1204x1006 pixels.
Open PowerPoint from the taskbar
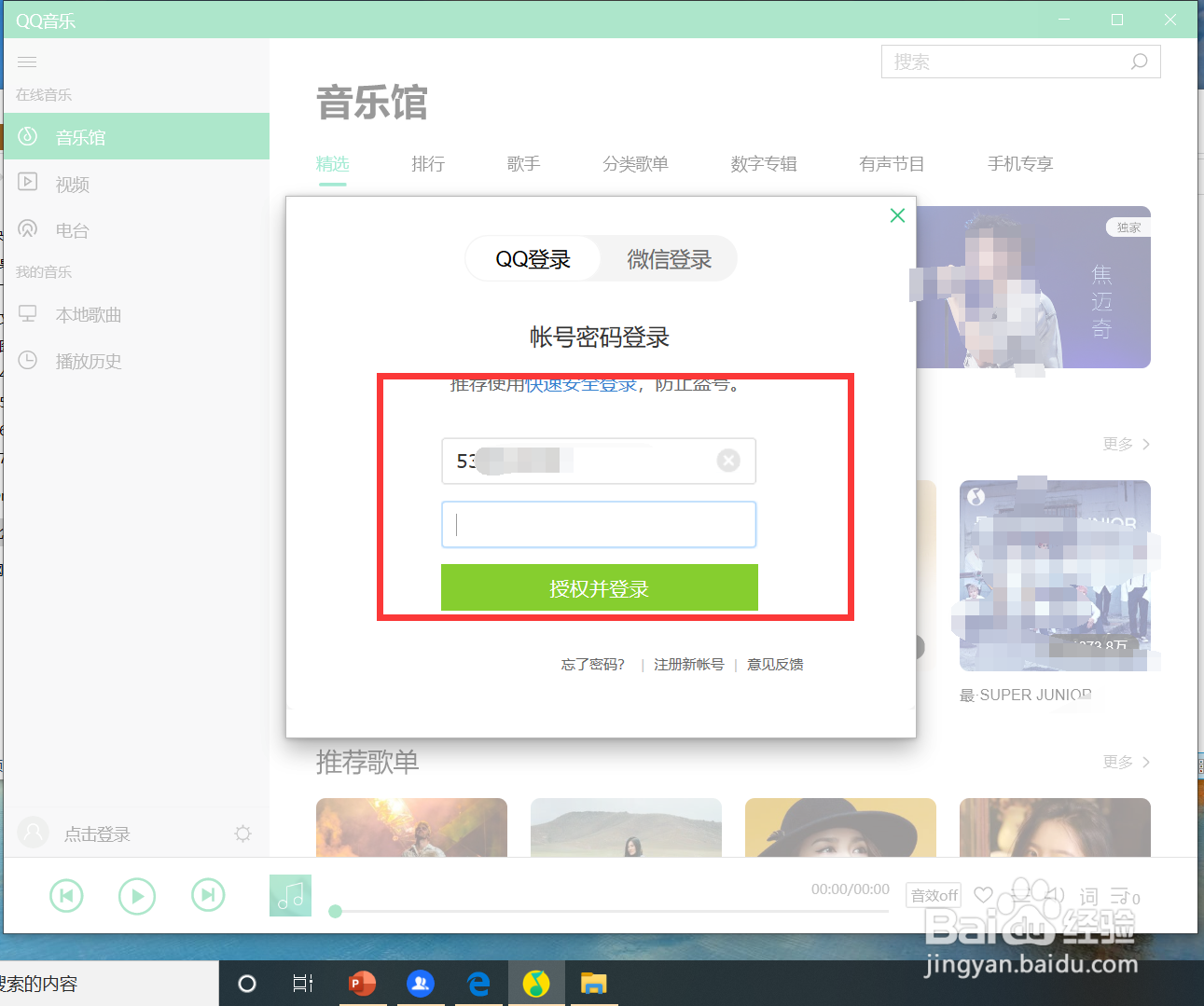tap(362, 984)
